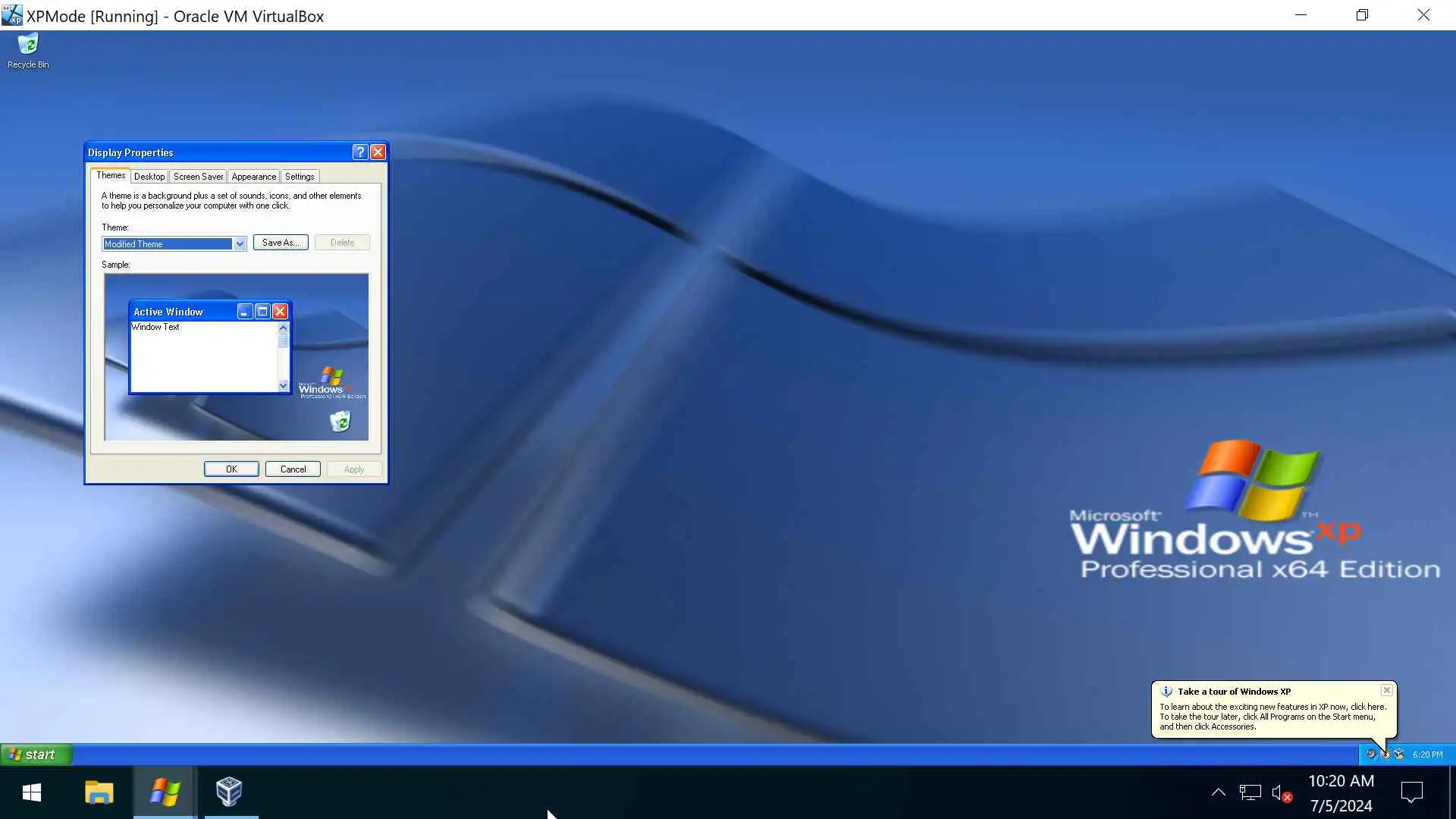Switch to the Screen Saver tab
The width and height of the screenshot is (1456, 819).
[198, 177]
